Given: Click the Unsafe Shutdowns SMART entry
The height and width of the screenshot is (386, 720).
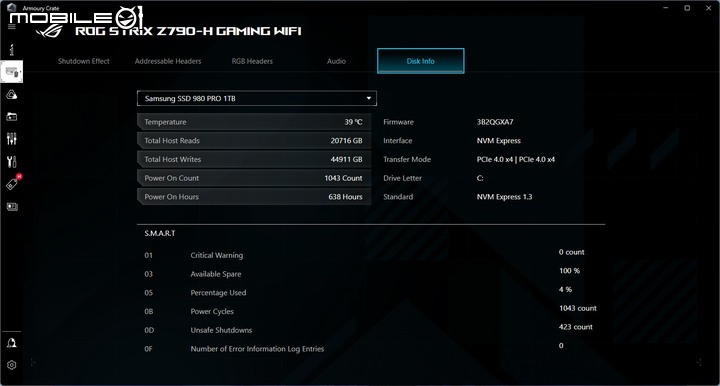Looking at the screenshot, I should [221, 330].
